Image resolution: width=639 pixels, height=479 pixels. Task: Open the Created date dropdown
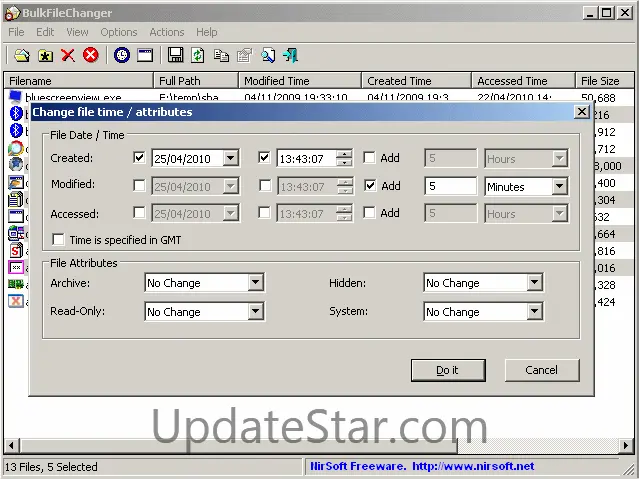[230, 158]
